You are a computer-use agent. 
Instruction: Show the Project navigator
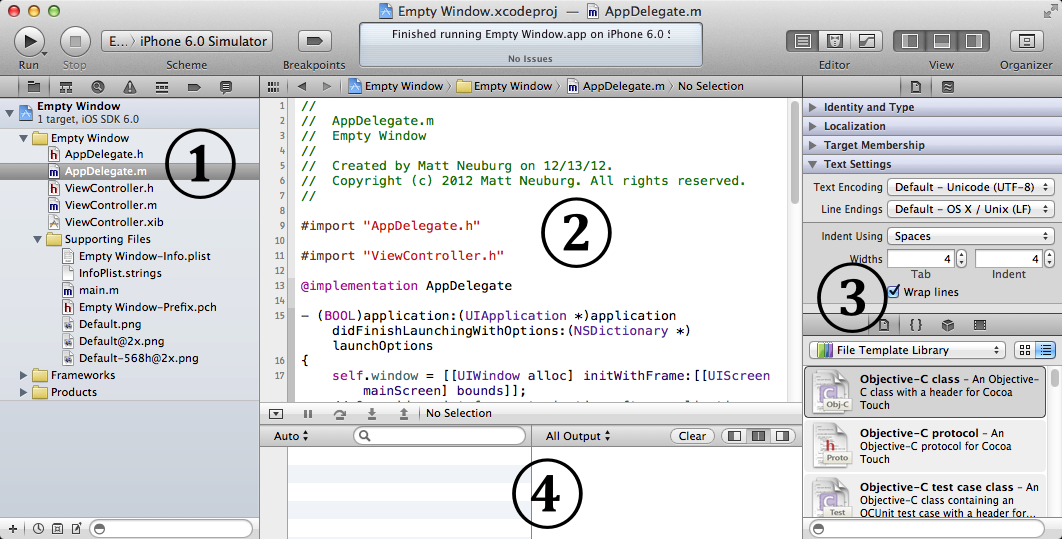point(33,87)
